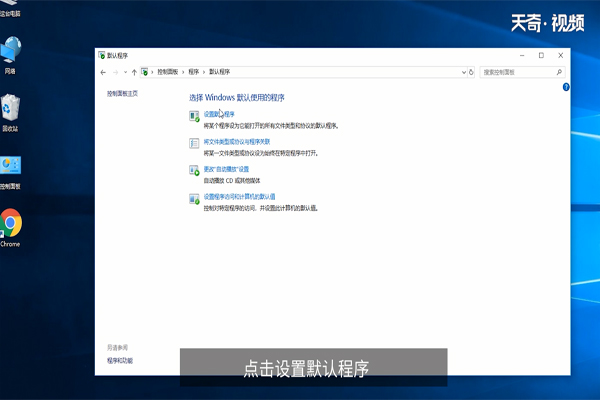Open 设置程序访问和计算机的默认值 link
600x400 pixels.
click(240, 197)
